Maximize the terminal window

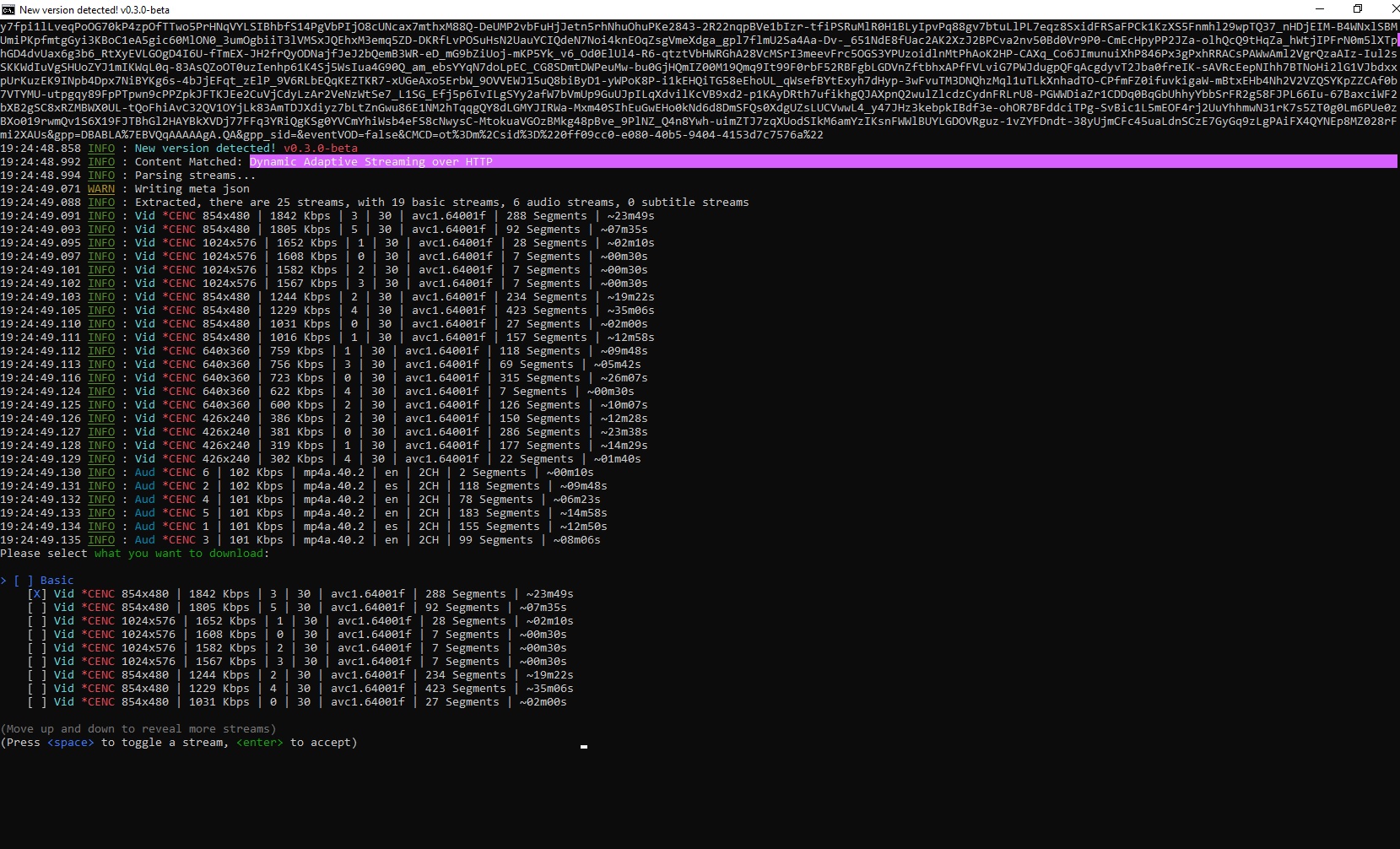1357,9
